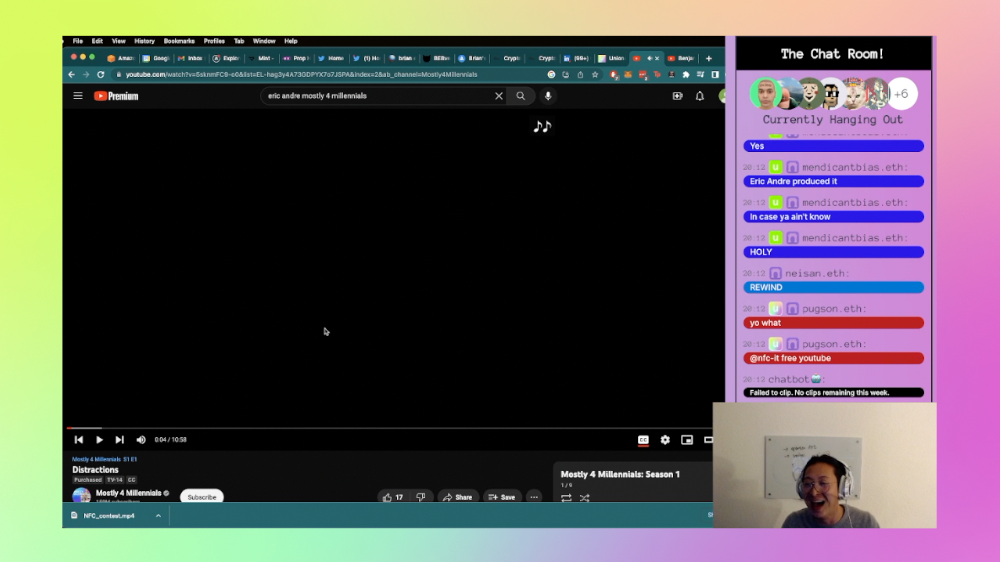
Task: Open the Window menu
Action: [x=264, y=41]
